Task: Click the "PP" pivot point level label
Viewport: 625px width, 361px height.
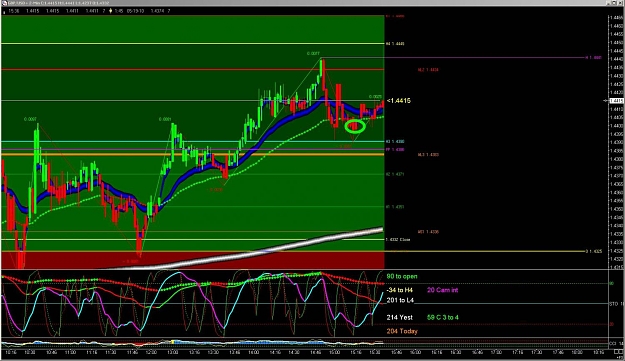Action: [x=395, y=149]
